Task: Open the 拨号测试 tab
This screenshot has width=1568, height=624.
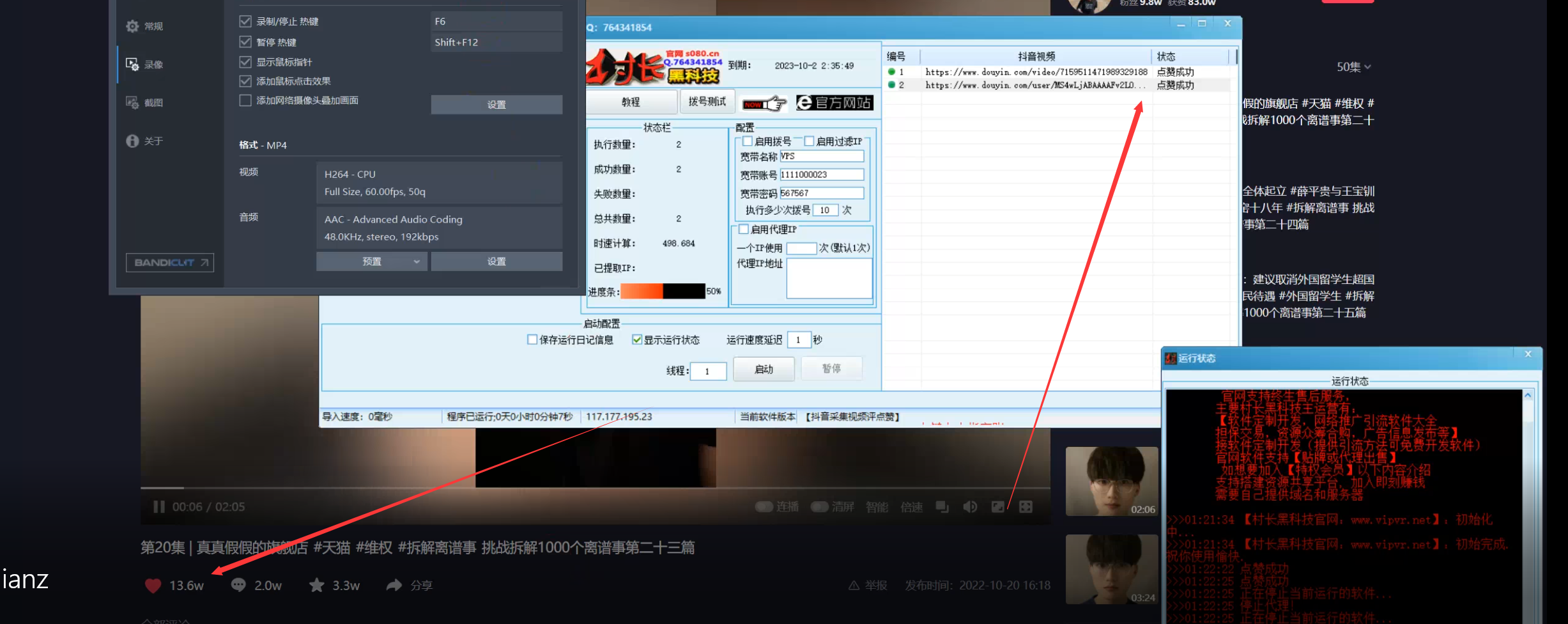Action: pyautogui.click(x=707, y=102)
